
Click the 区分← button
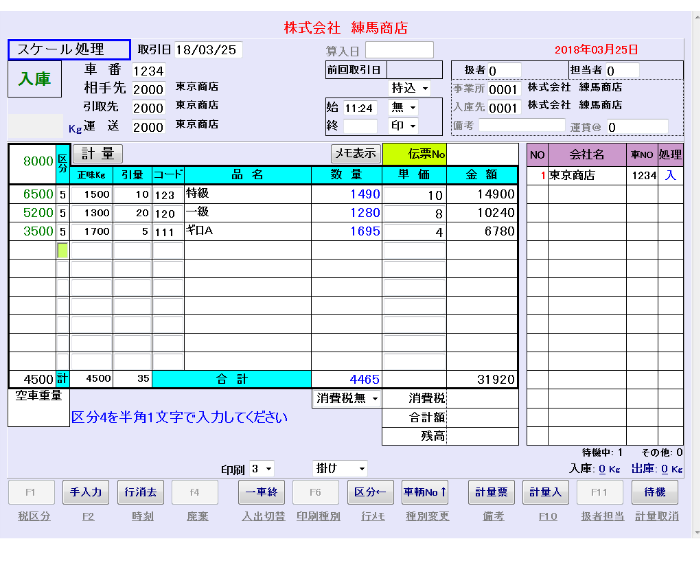(370, 492)
